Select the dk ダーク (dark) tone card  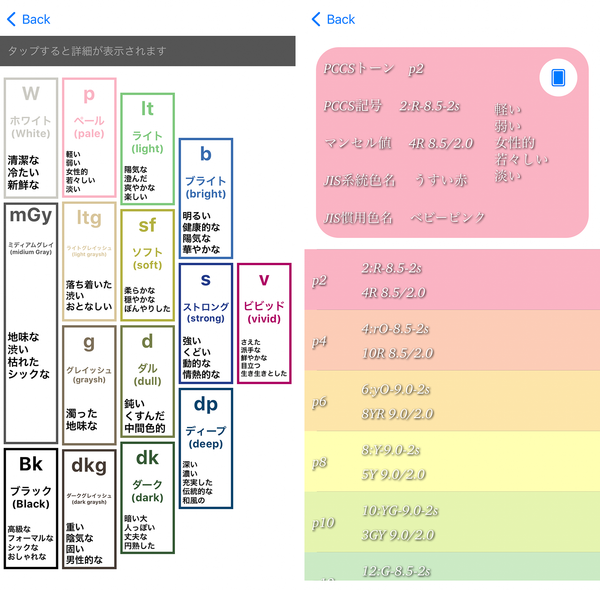coord(148,497)
